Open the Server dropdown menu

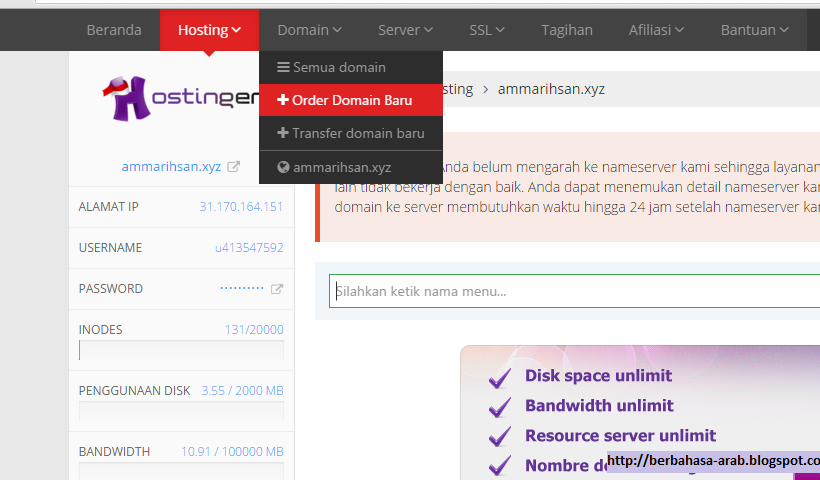[x=405, y=30]
